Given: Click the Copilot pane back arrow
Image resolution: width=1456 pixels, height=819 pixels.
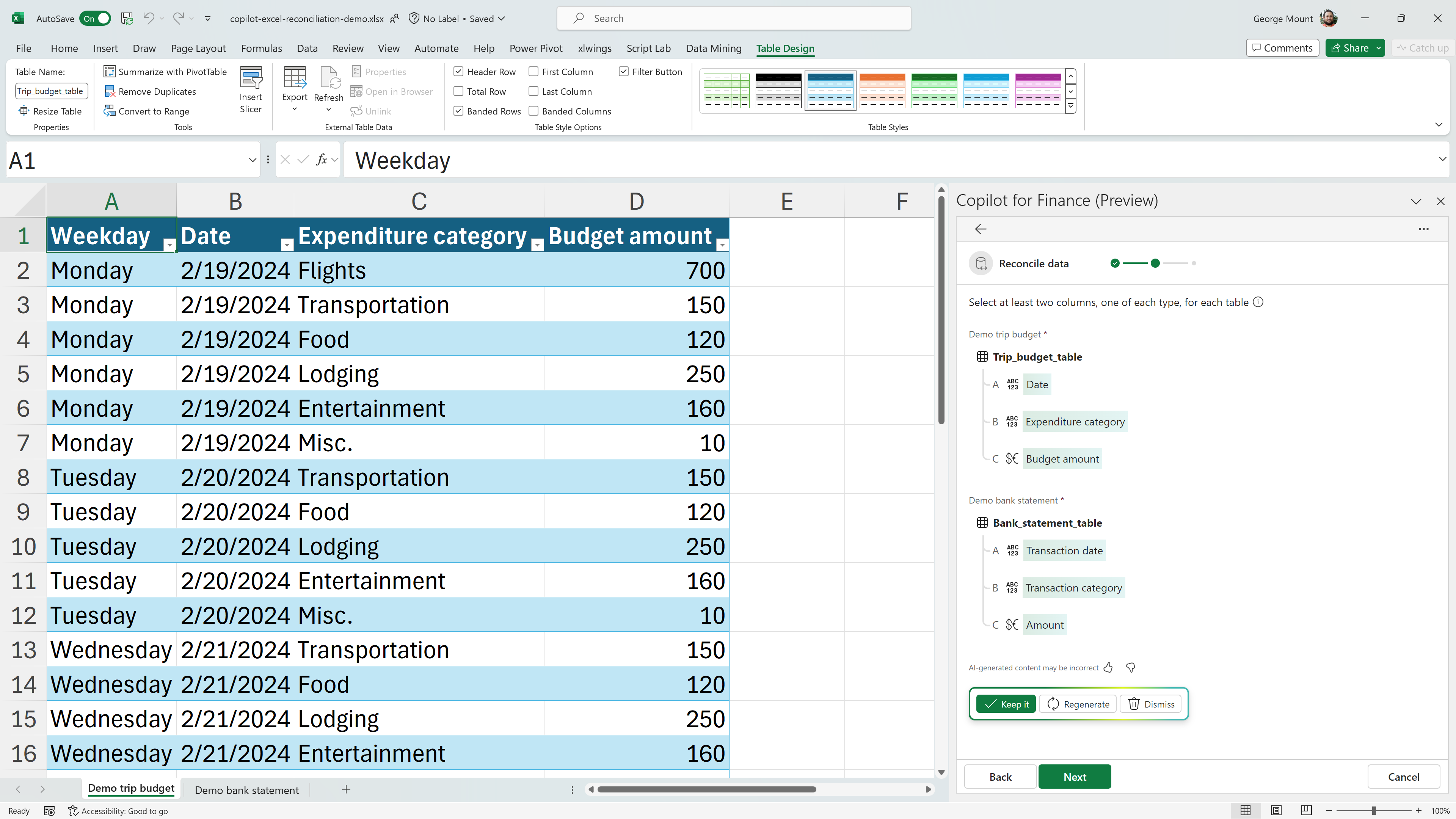Looking at the screenshot, I should 981,229.
